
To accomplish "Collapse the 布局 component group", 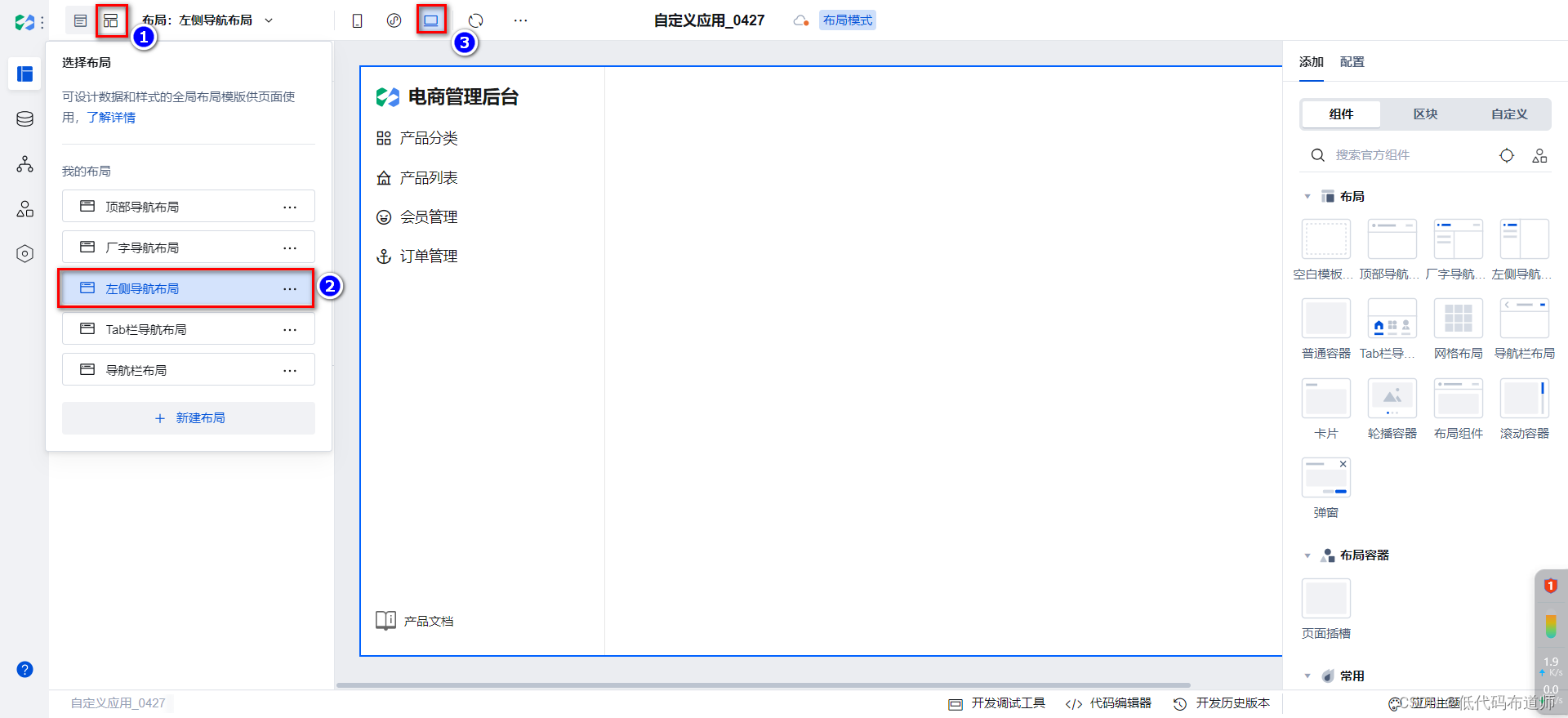I will 1307,197.
